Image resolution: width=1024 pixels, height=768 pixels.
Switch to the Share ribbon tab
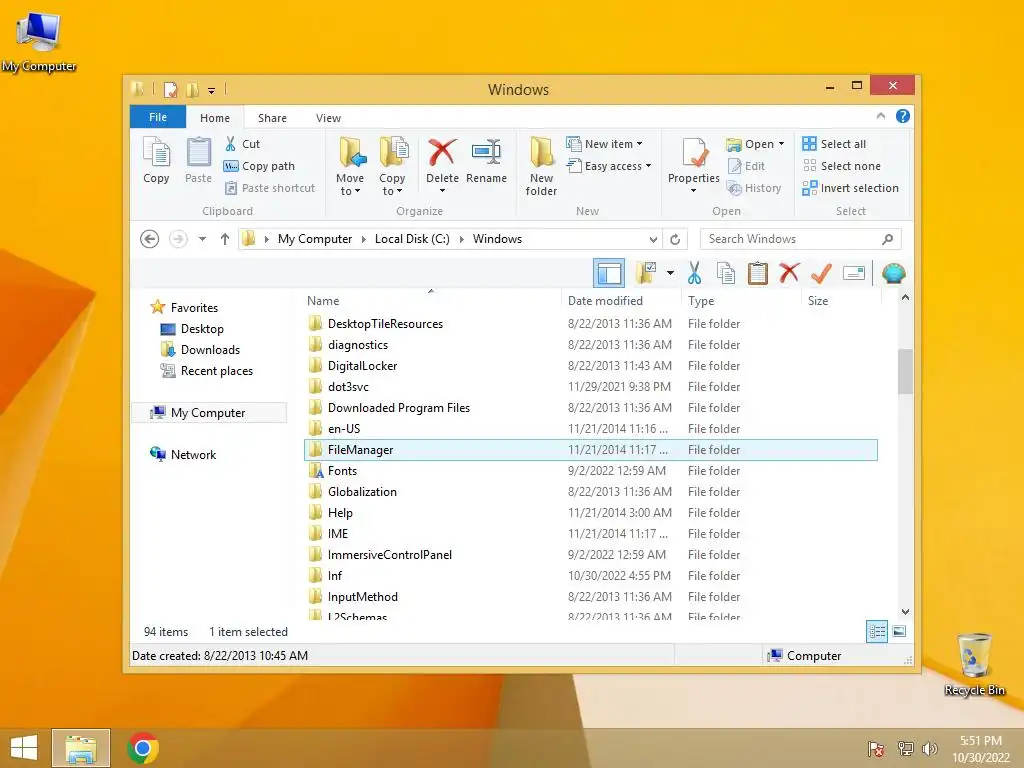click(272, 118)
